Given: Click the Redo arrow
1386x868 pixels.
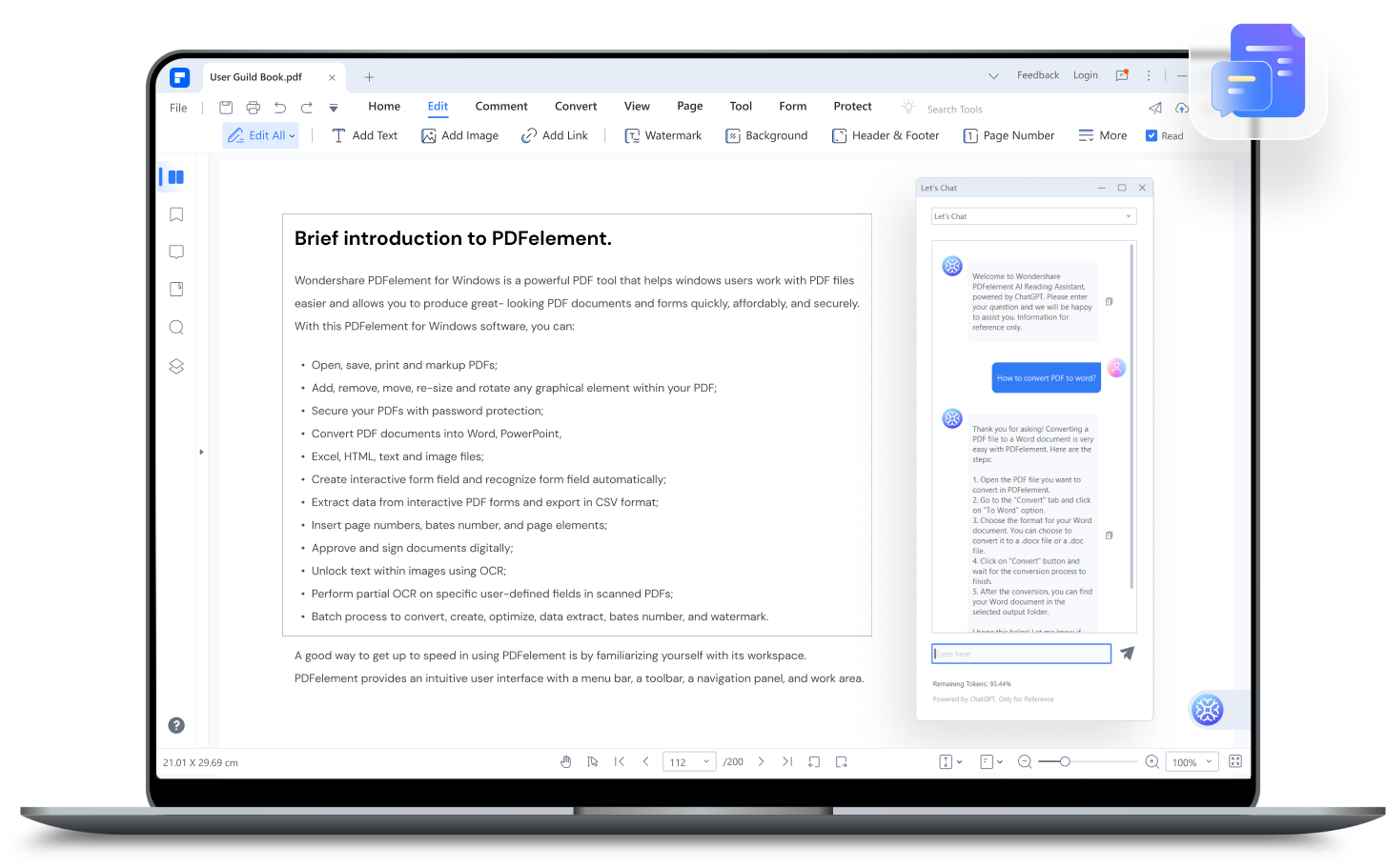Looking at the screenshot, I should point(307,108).
